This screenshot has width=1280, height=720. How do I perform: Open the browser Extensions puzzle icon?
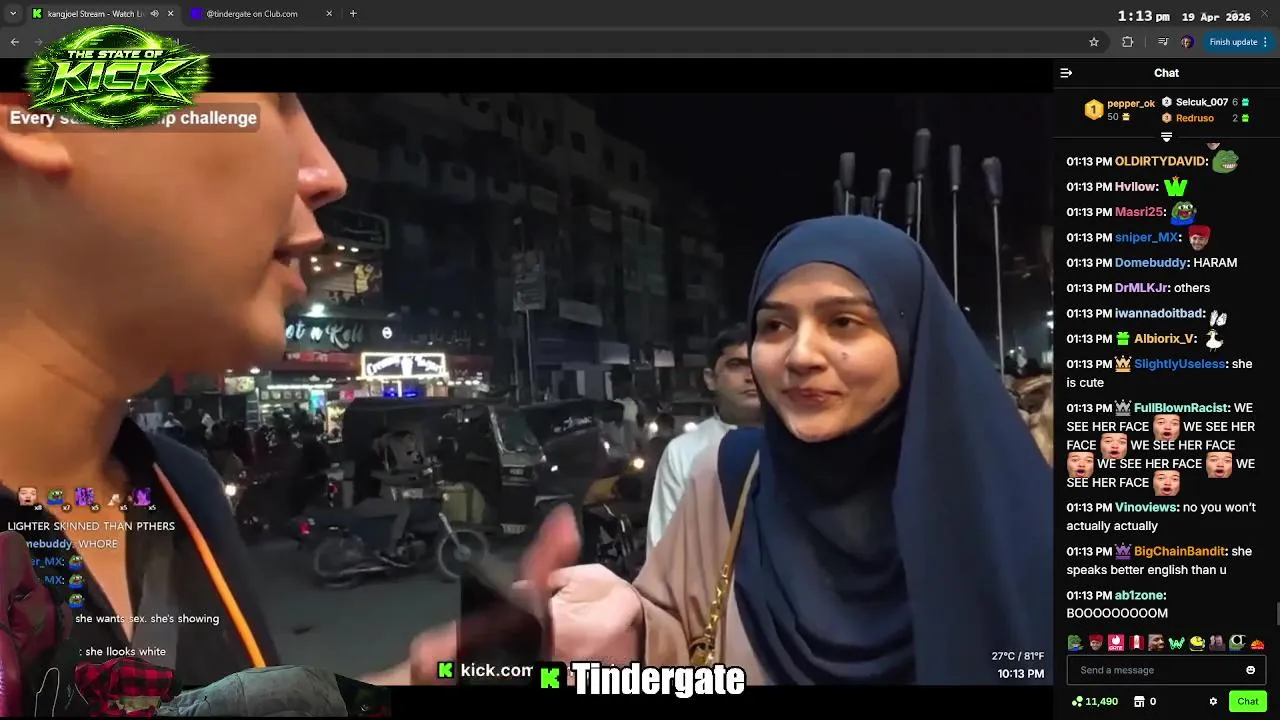(x=1128, y=42)
